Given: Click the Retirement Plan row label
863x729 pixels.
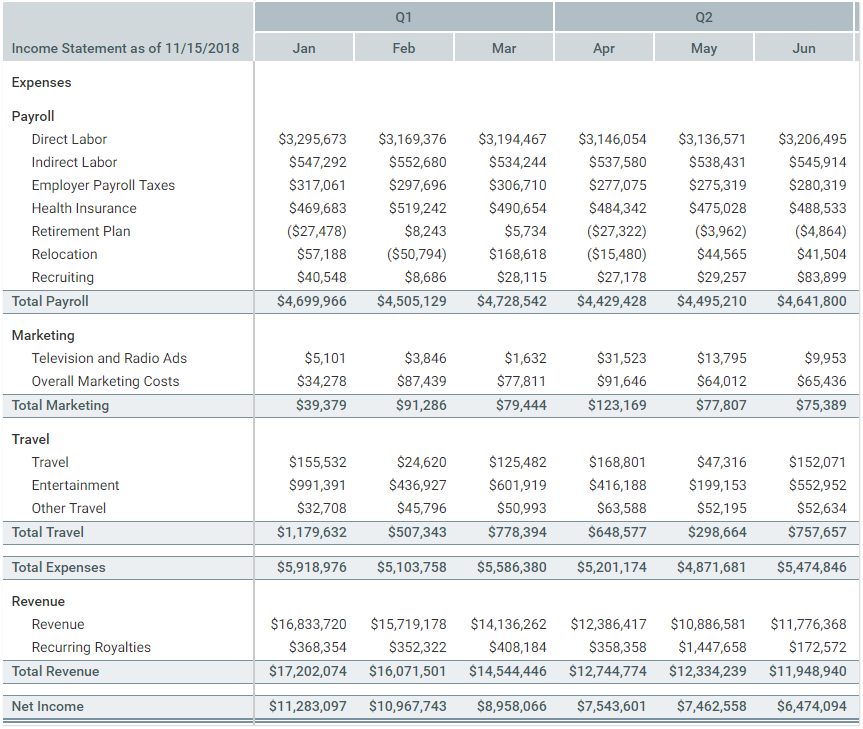Looking at the screenshot, I should click(x=81, y=231).
